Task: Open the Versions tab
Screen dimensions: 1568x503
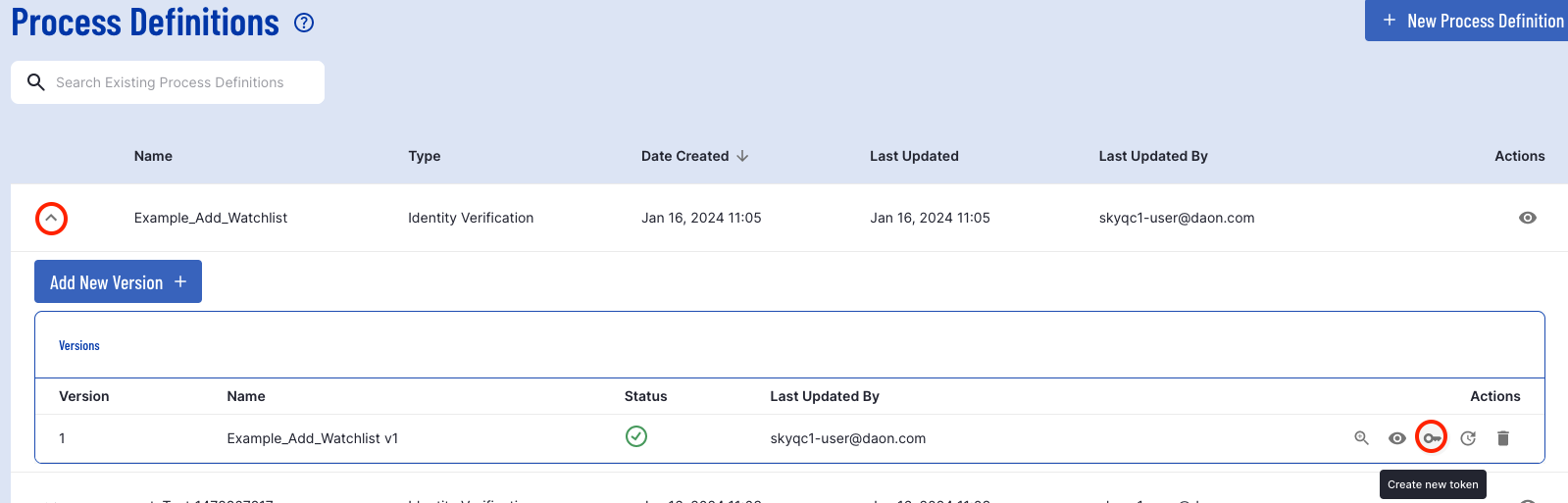Action: (79, 345)
